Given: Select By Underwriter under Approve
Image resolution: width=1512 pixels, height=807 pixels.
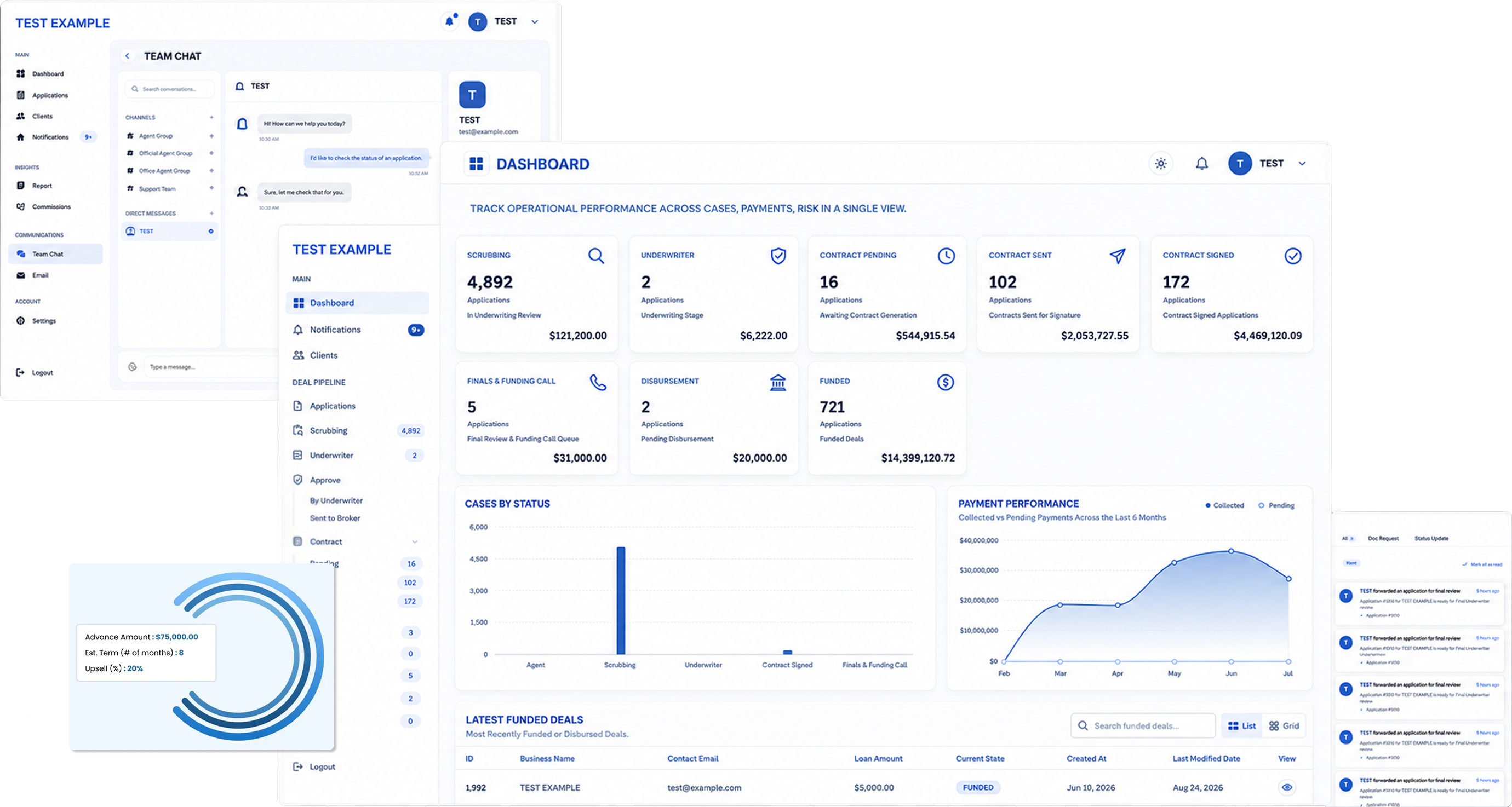Looking at the screenshot, I should 336,500.
